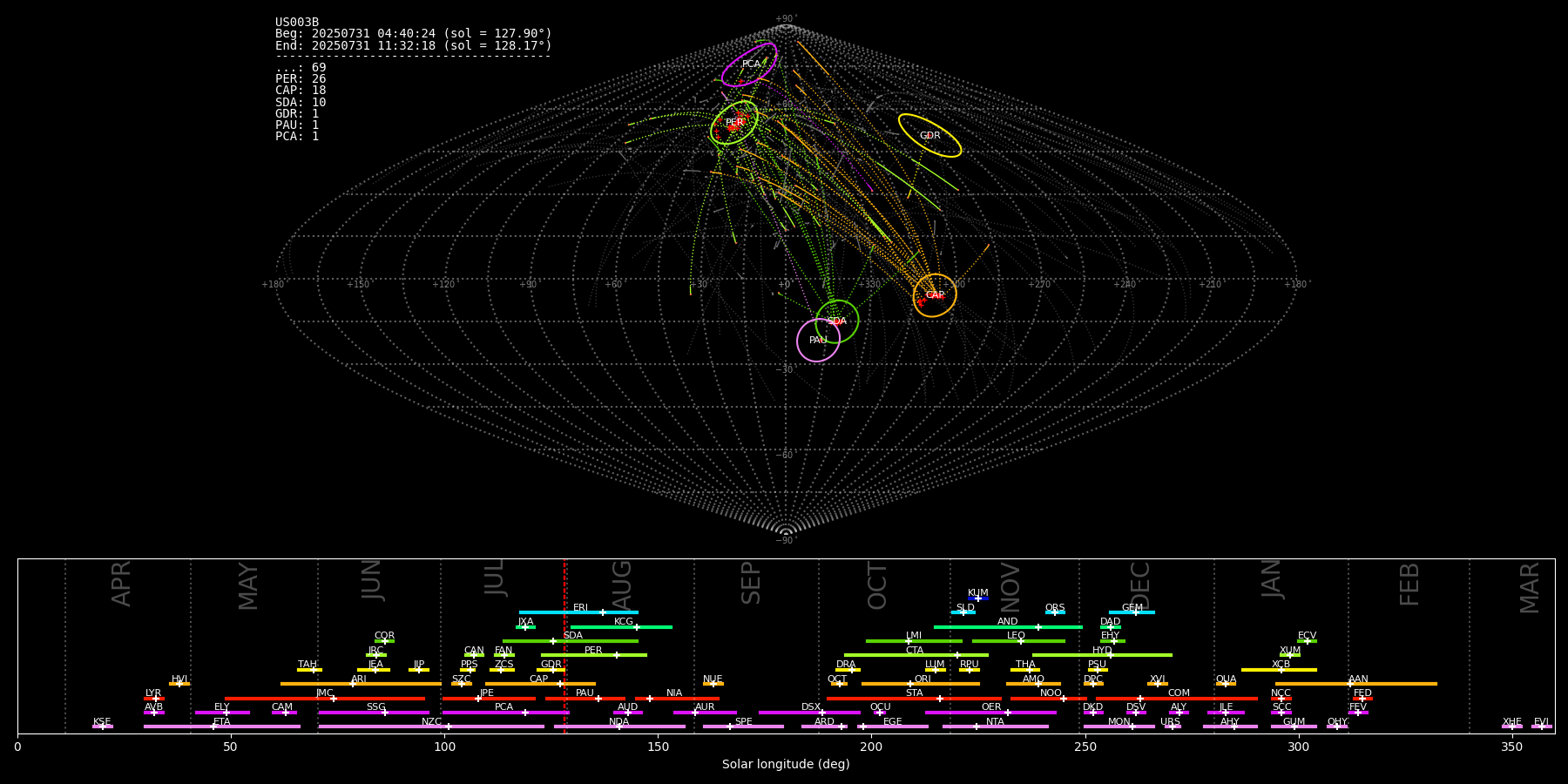This screenshot has height=784, width=1568.
Task: Click the SPE shower bar label
Action: tap(743, 722)
